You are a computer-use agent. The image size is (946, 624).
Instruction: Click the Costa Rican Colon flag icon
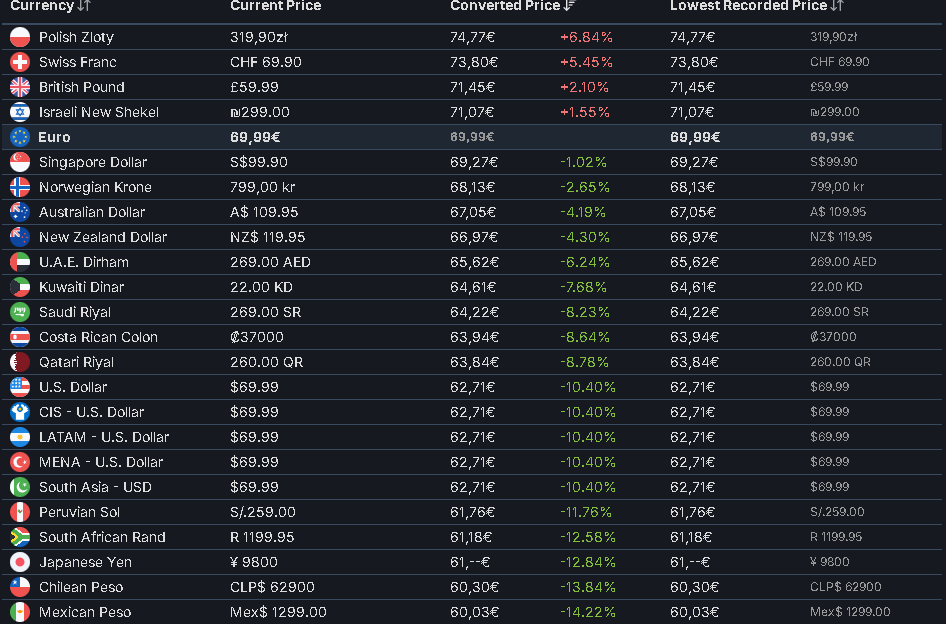tap(20, 337)
